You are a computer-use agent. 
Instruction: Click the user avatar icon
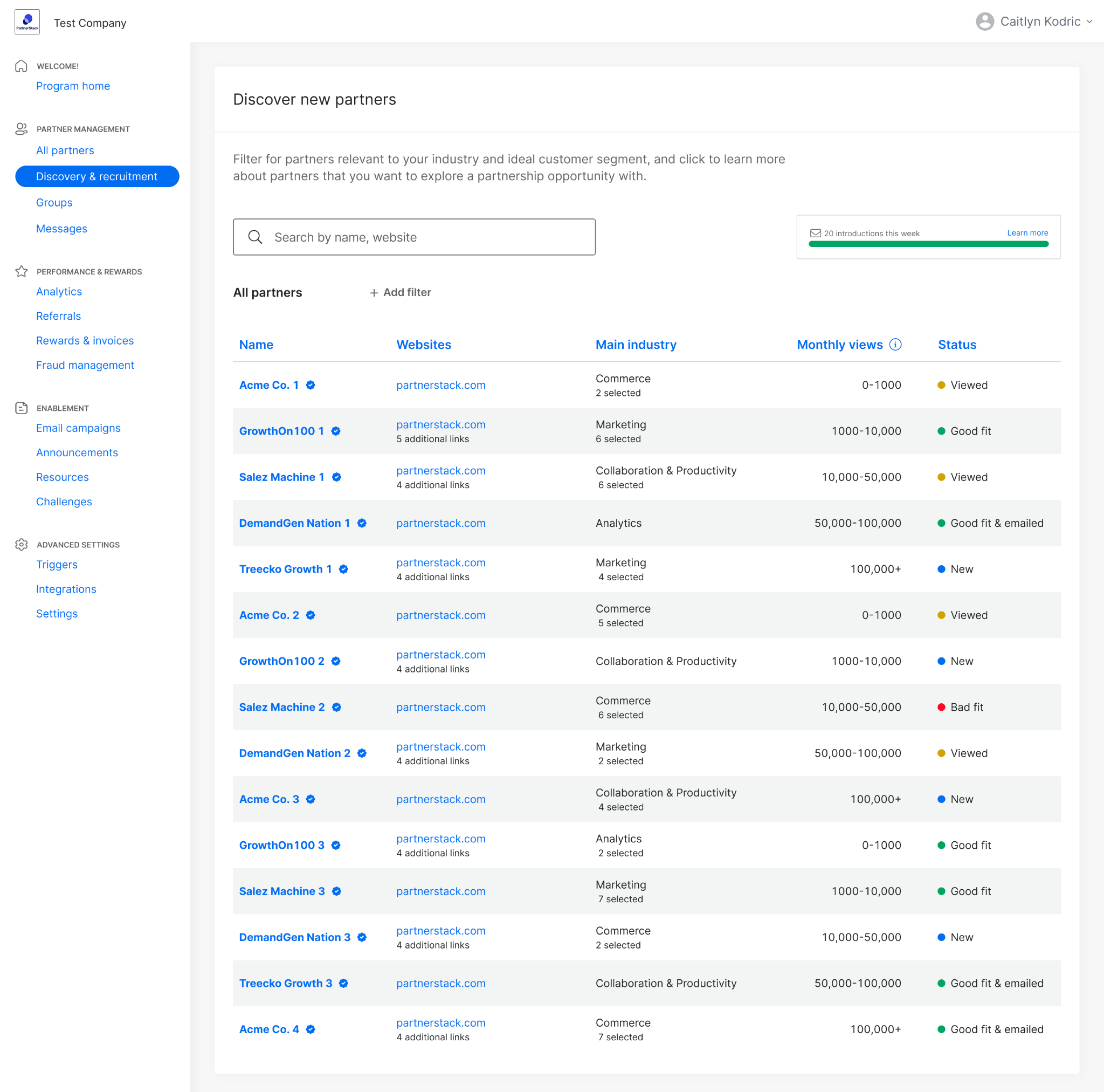tap(984, 22)
